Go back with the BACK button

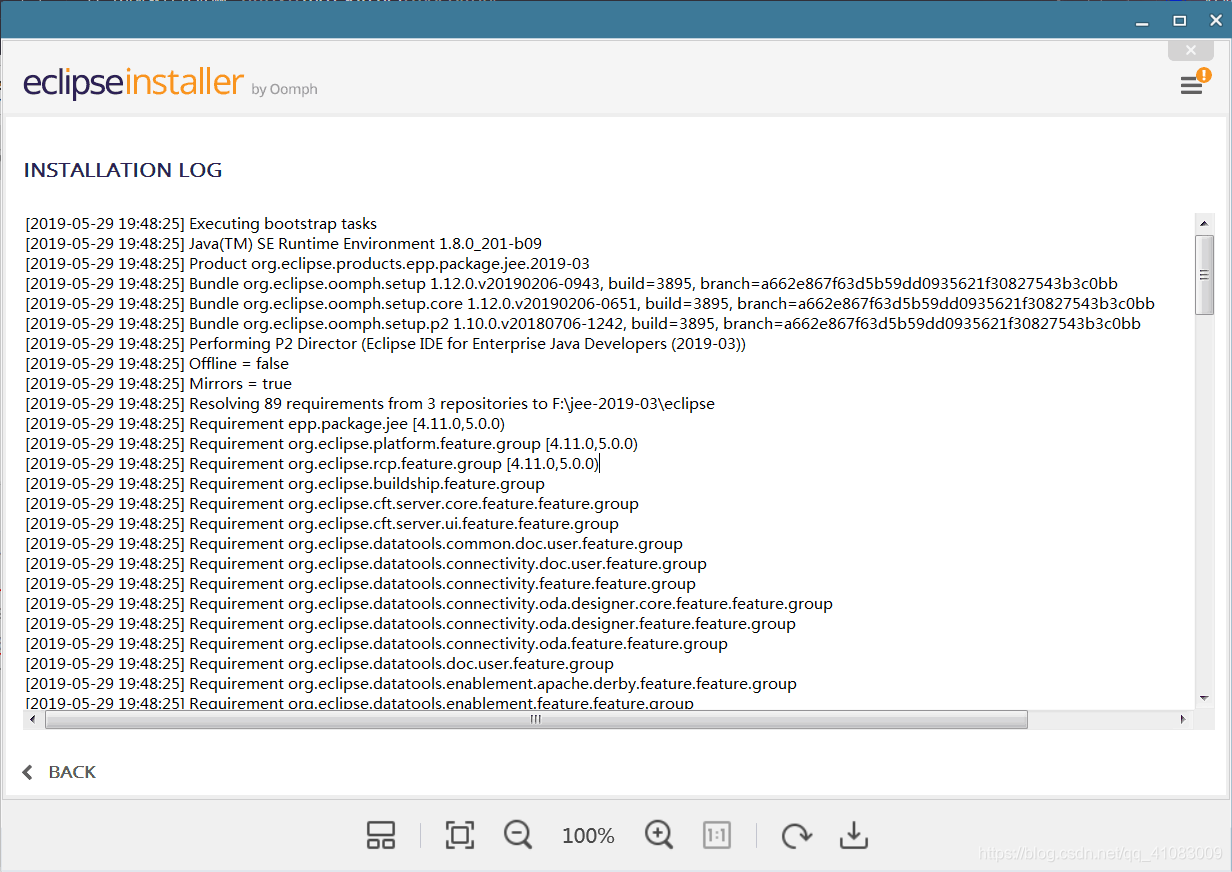59,772
